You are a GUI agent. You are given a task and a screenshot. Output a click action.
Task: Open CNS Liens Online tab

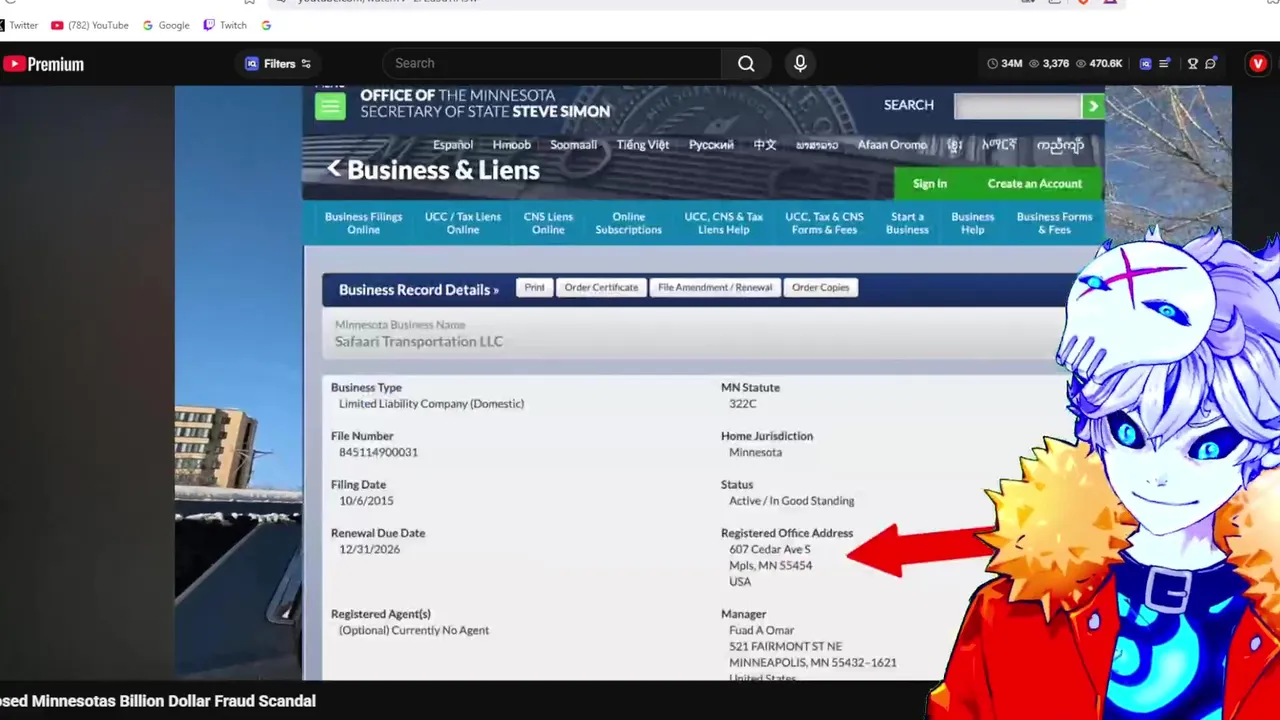pos(548,223)
